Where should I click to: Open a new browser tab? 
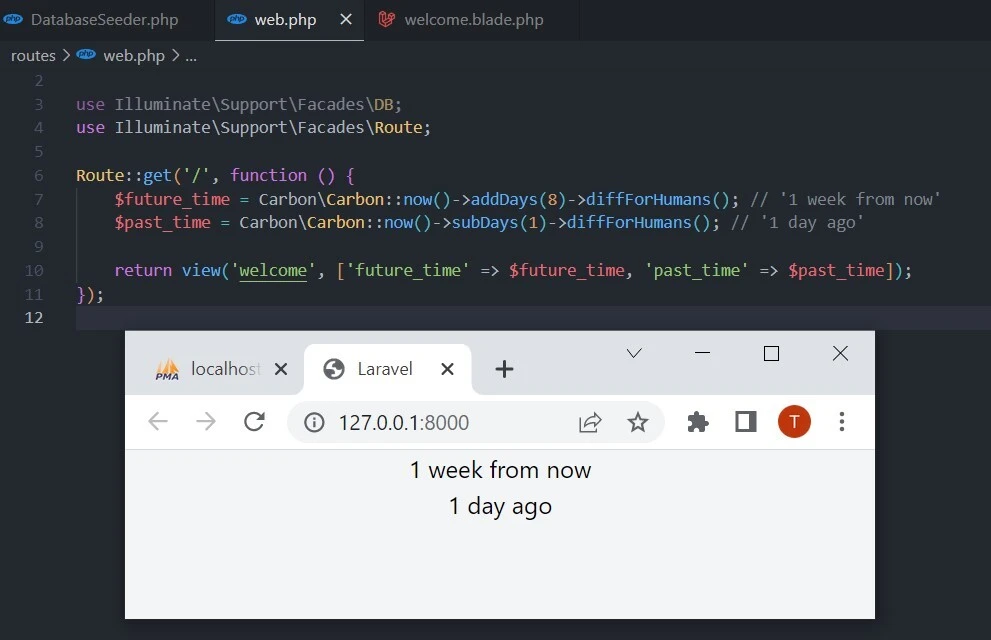tap(505, 369)
